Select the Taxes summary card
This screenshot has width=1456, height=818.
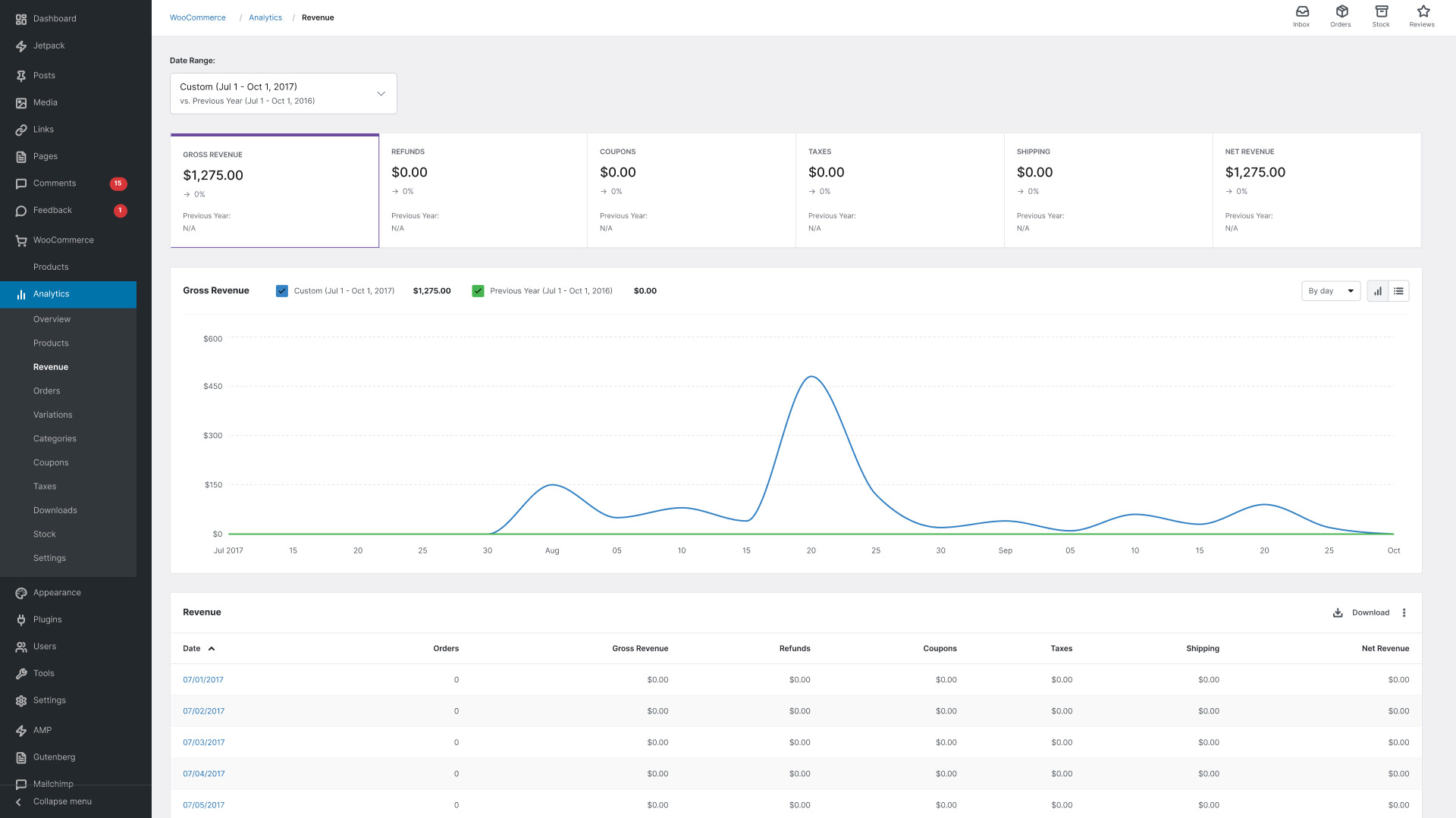click(900, 190)
